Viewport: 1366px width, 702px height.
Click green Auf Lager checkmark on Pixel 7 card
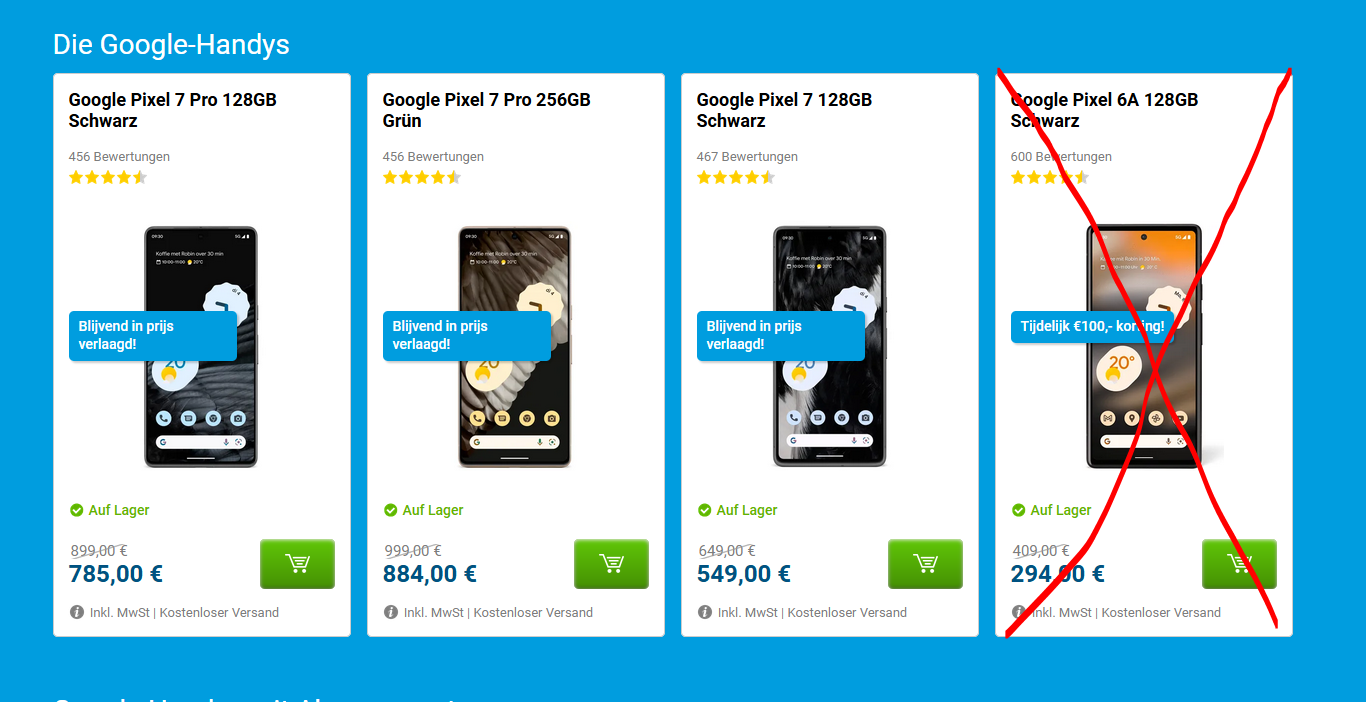coord(705,510)
